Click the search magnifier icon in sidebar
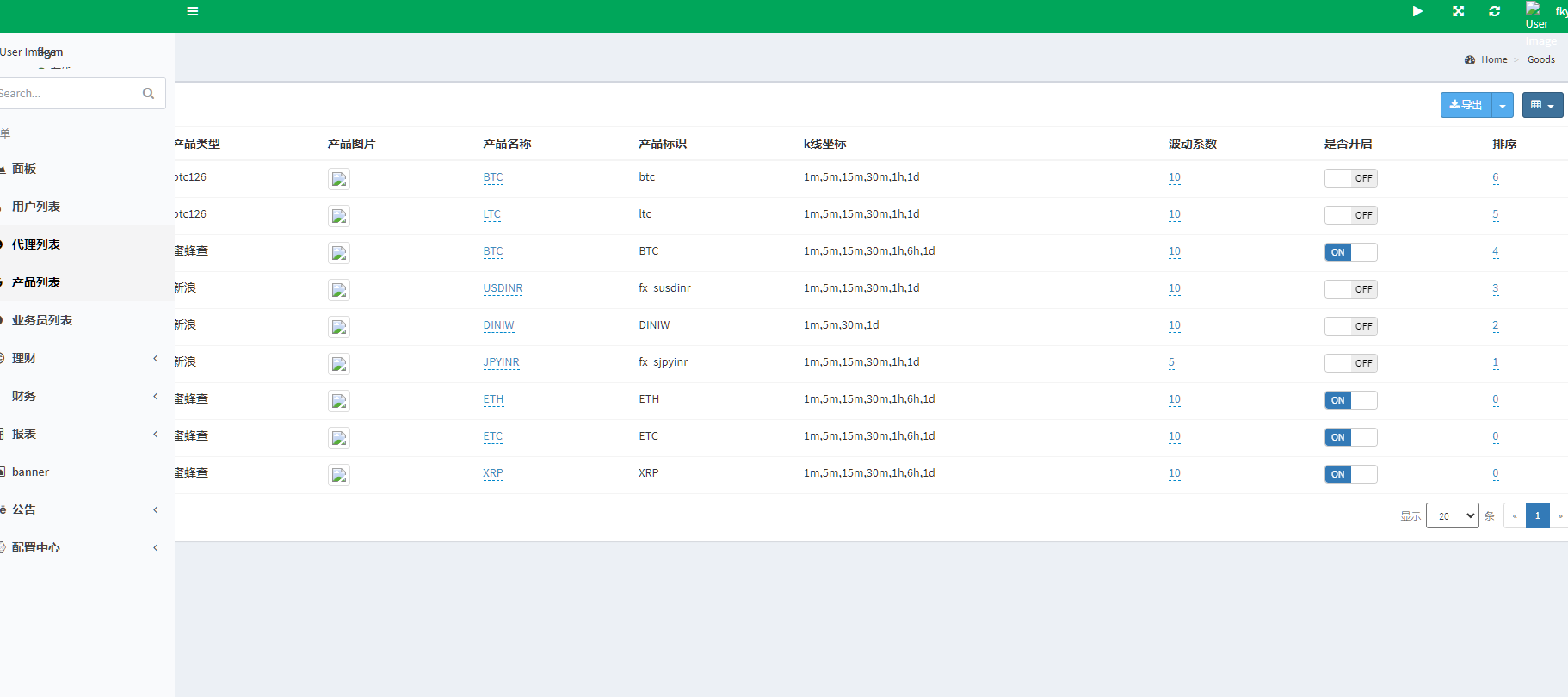Image resolution: width=1568 pixels, height=697 pixels. click(x=148, y=94)
